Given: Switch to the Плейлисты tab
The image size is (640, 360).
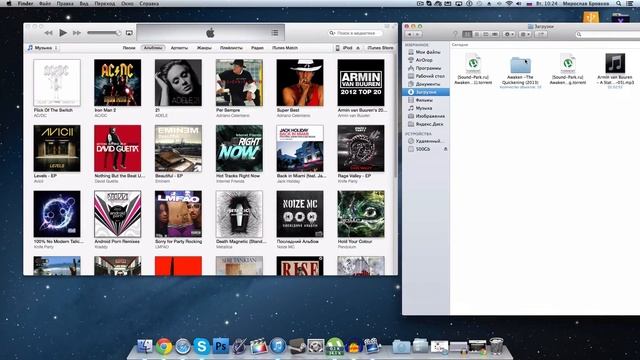Looking at the screenshot, I should tap(231, 48).
